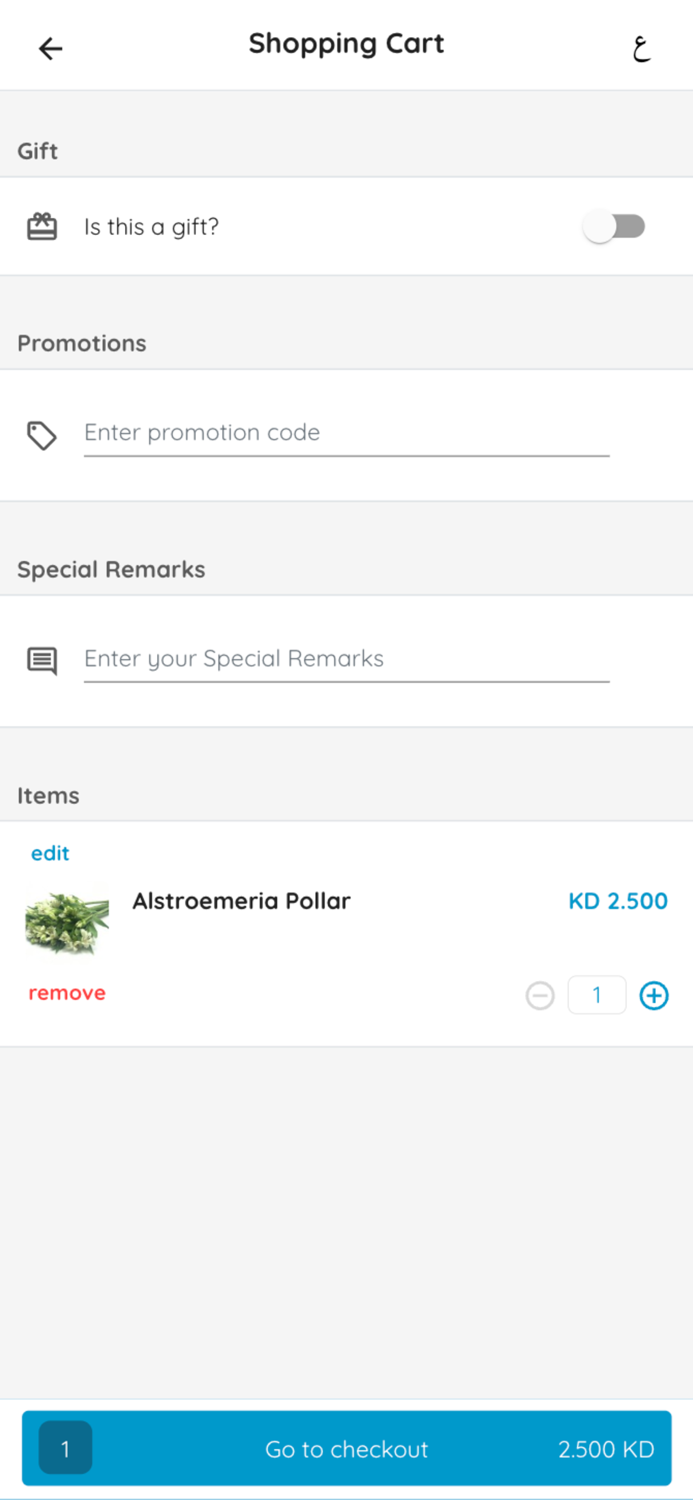693x1500 pixels.
Task: Edit the Alstroemeria Pollar item
Action: [x=50, y=853]
